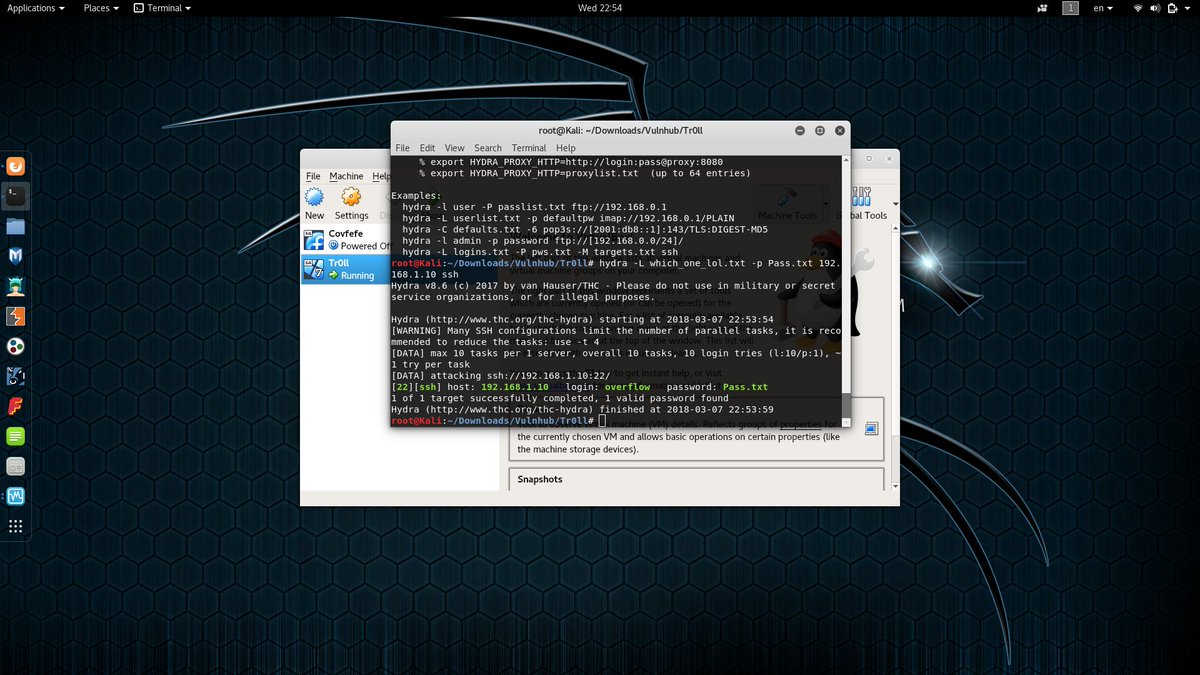Open VirtualBox Help menu
This screenshot has height=675, width=1200.
381,176
